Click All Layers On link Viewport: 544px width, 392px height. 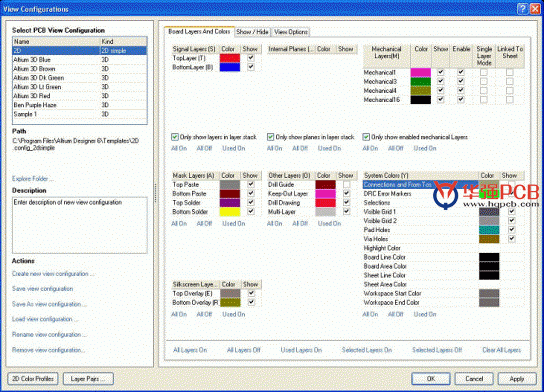(x=190, y=350)
